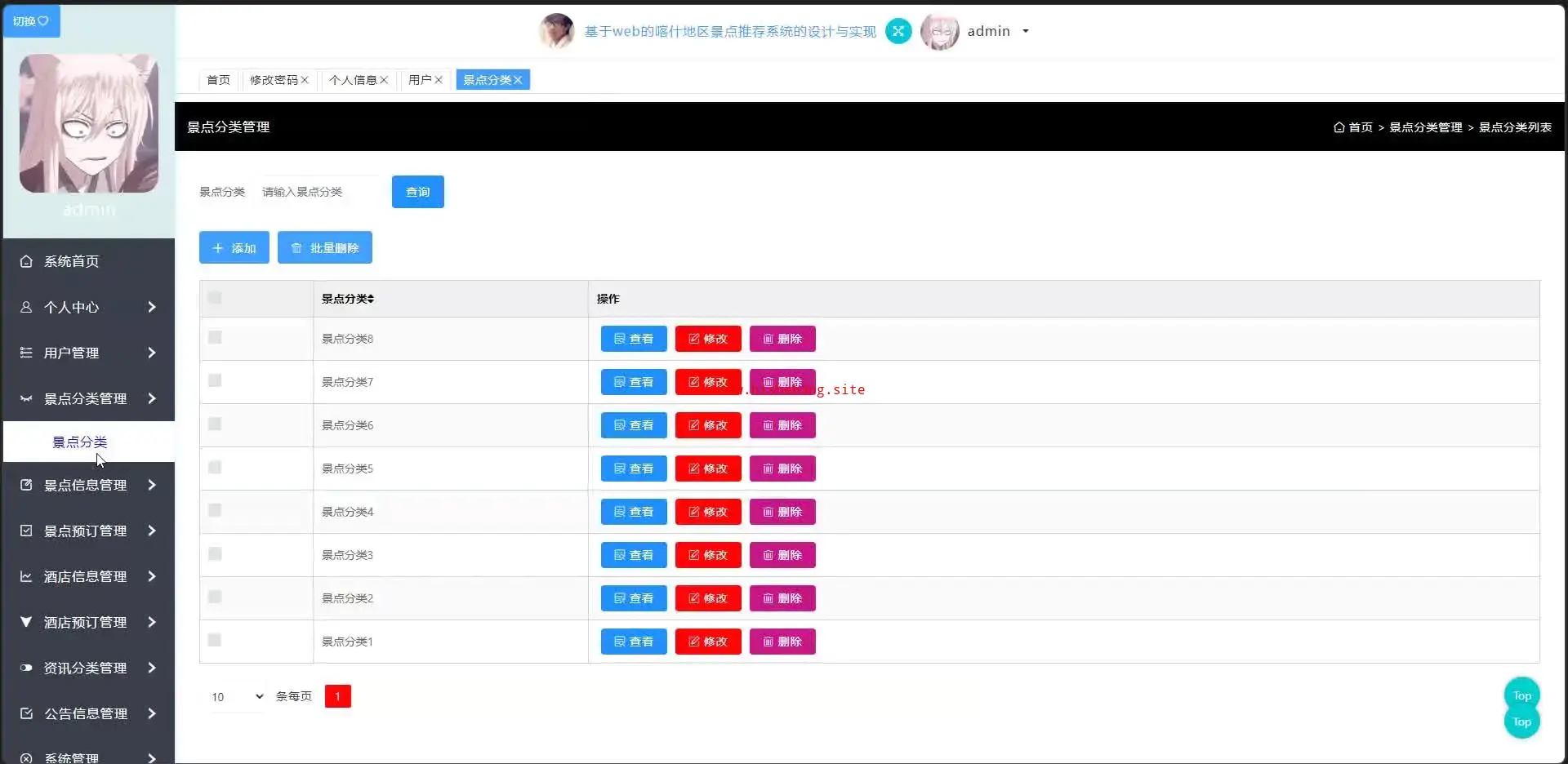This screenshot has height=764, width=1568.
Task: Open the 景点分类 sidebar submenu item
Action: (89, 442)
